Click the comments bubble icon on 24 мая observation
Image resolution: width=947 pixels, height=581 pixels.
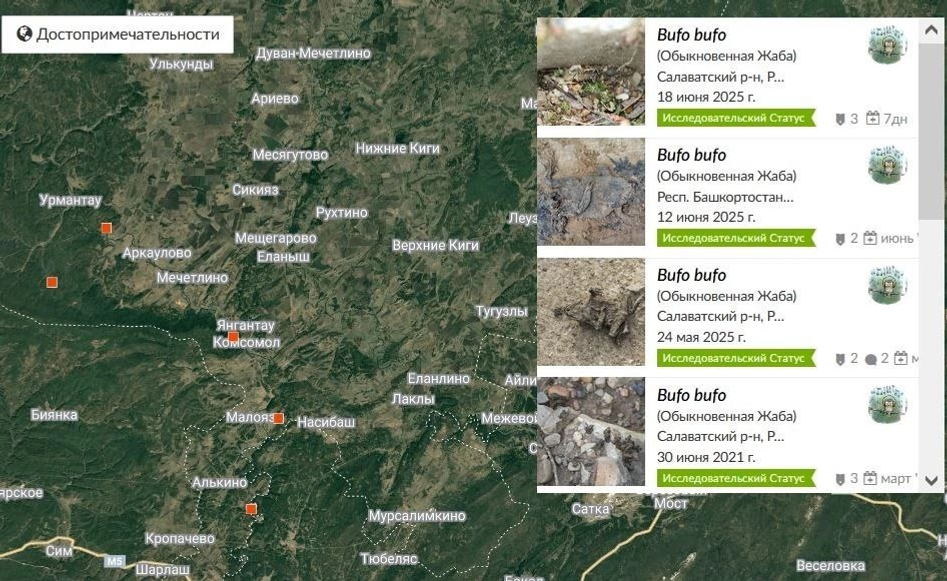[870, 359]
